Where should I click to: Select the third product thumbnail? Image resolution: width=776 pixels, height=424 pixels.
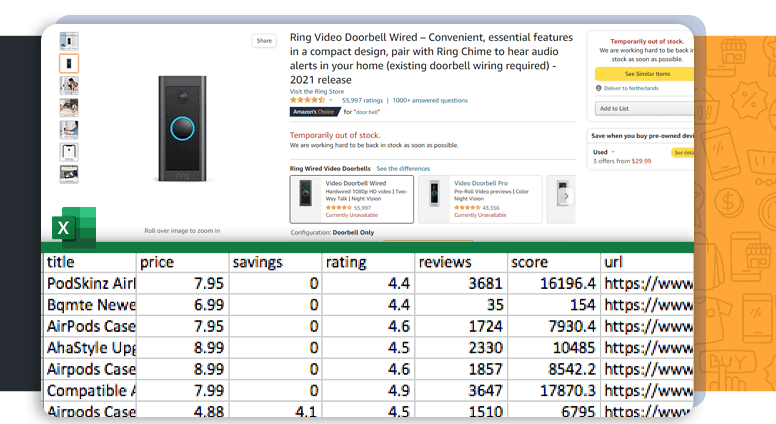pos(69,86)
